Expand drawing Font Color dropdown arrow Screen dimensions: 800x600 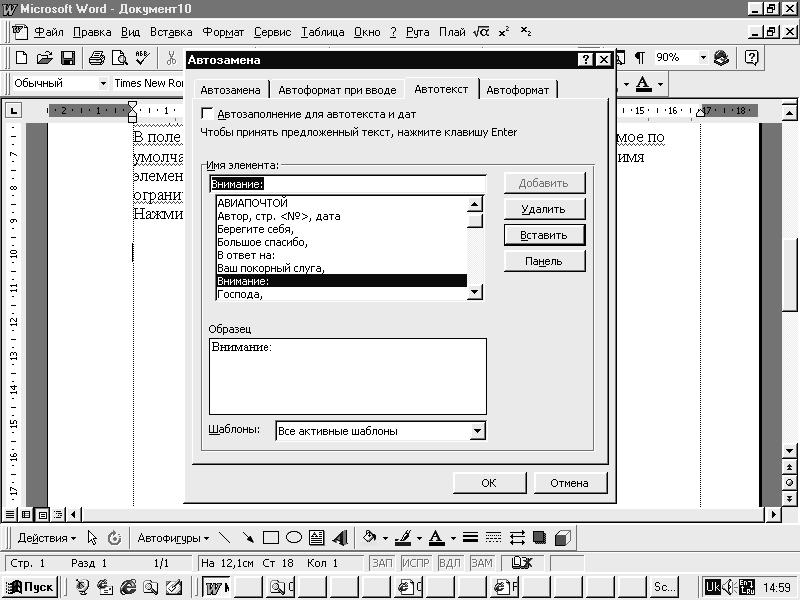pyautogui.click(x=453, y=538)
